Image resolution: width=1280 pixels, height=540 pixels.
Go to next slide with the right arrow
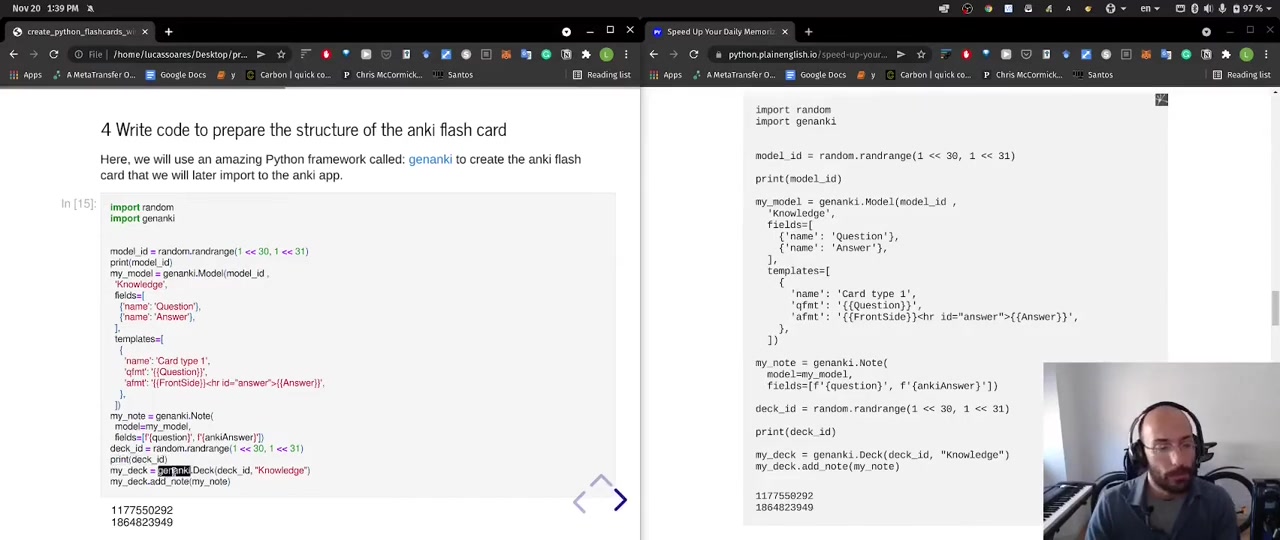[620, 500]
